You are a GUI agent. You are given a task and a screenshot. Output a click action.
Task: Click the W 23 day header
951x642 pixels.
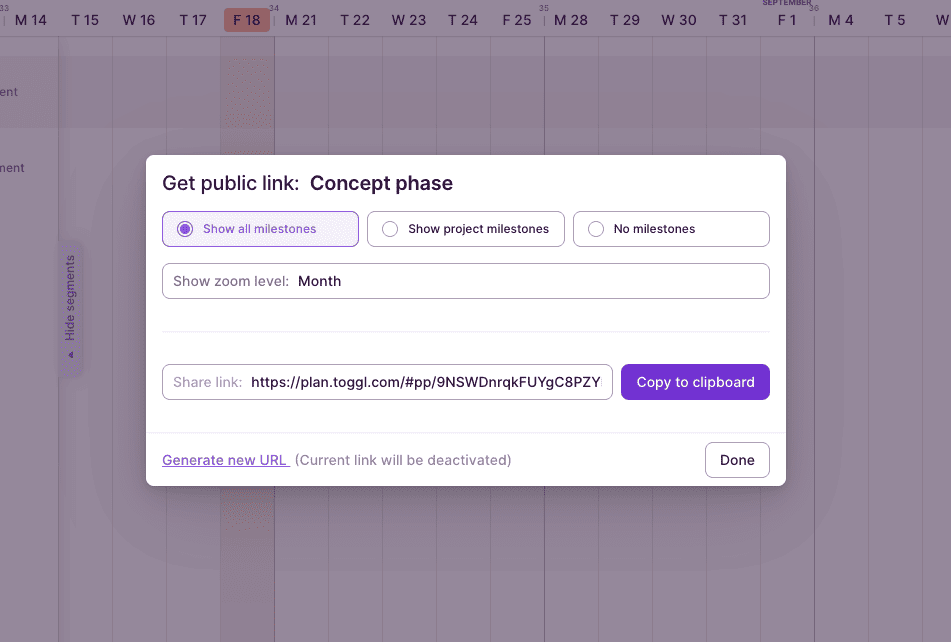(x=409, y=20)
